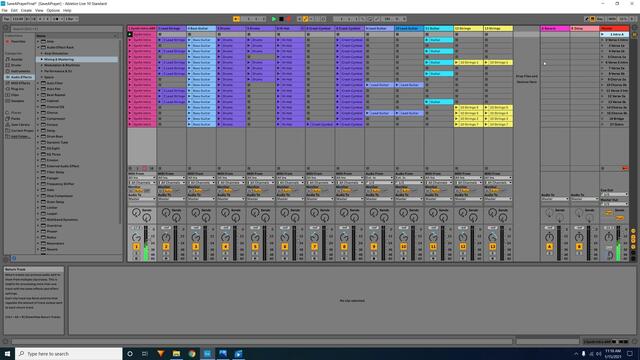Image resolution: width=640 pixels, height=360 pixels.
Task: Select Clips category in browser
Action: click(16, 95)
